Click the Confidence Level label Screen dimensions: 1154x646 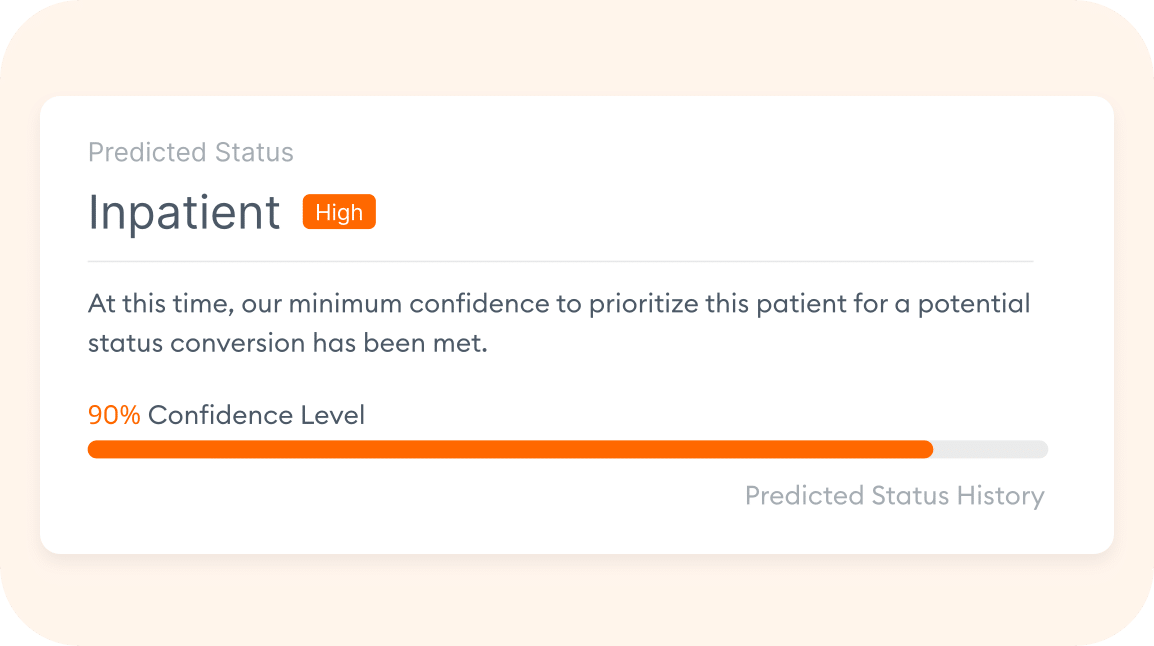255,414
